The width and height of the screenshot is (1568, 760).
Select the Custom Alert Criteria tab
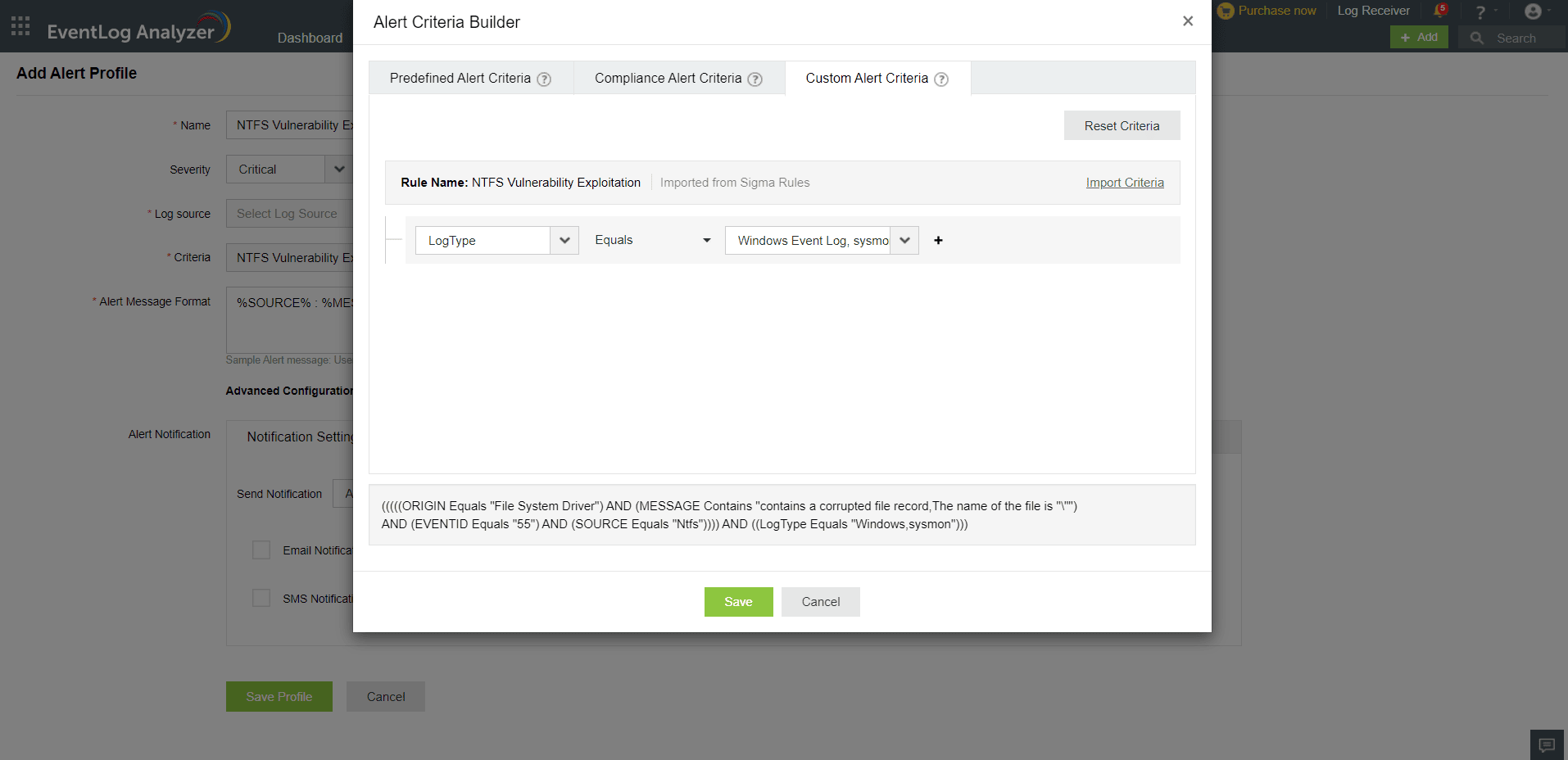[877, 79]
